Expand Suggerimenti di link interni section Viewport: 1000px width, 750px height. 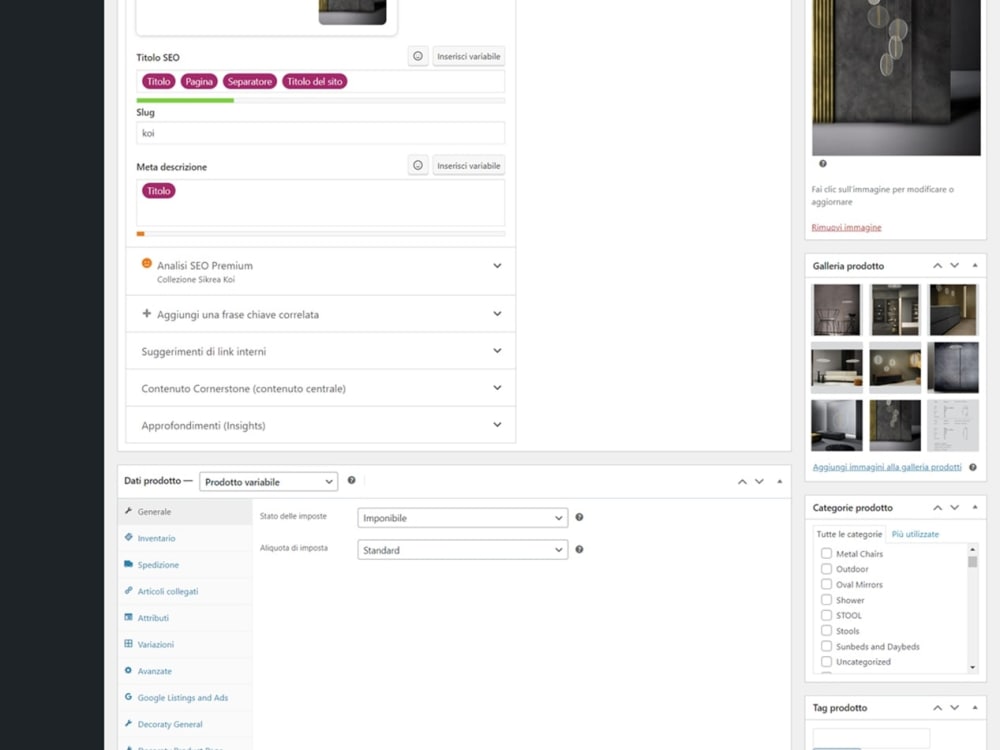click(x=320, y=351)
